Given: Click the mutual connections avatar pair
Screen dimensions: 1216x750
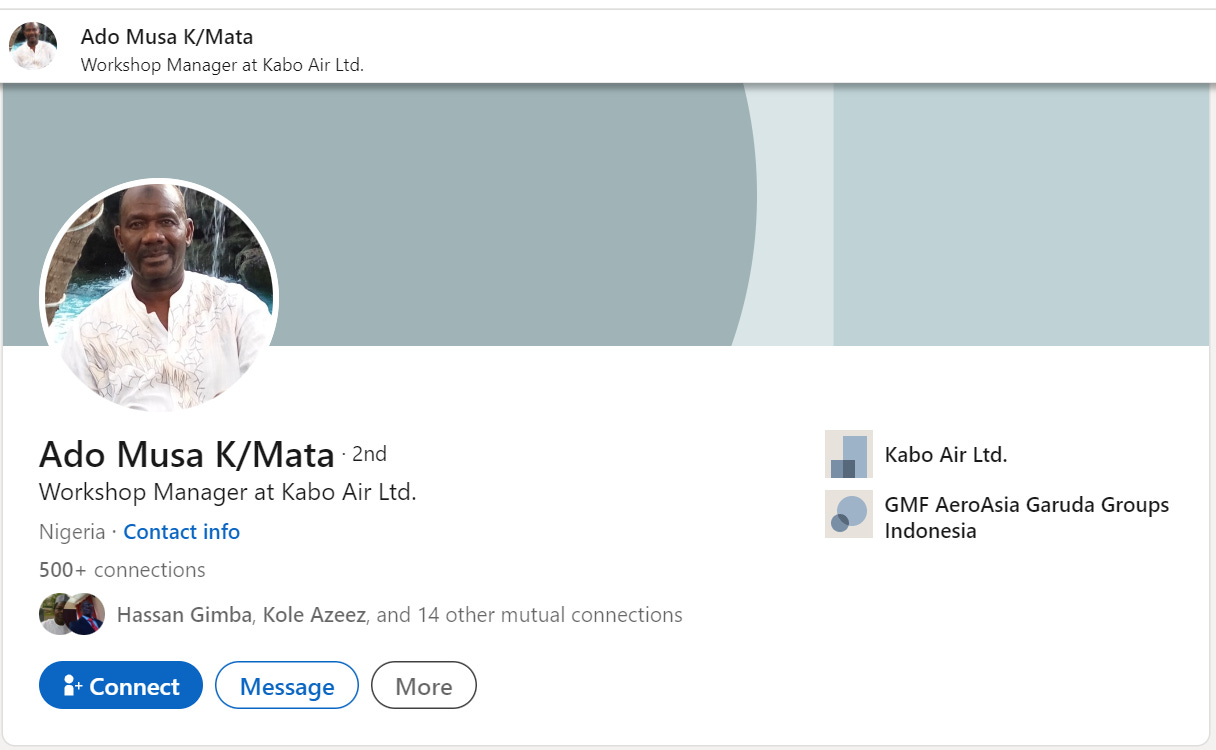Looking at the screenshot, I should pyautogui.click(x=72, y=614).
